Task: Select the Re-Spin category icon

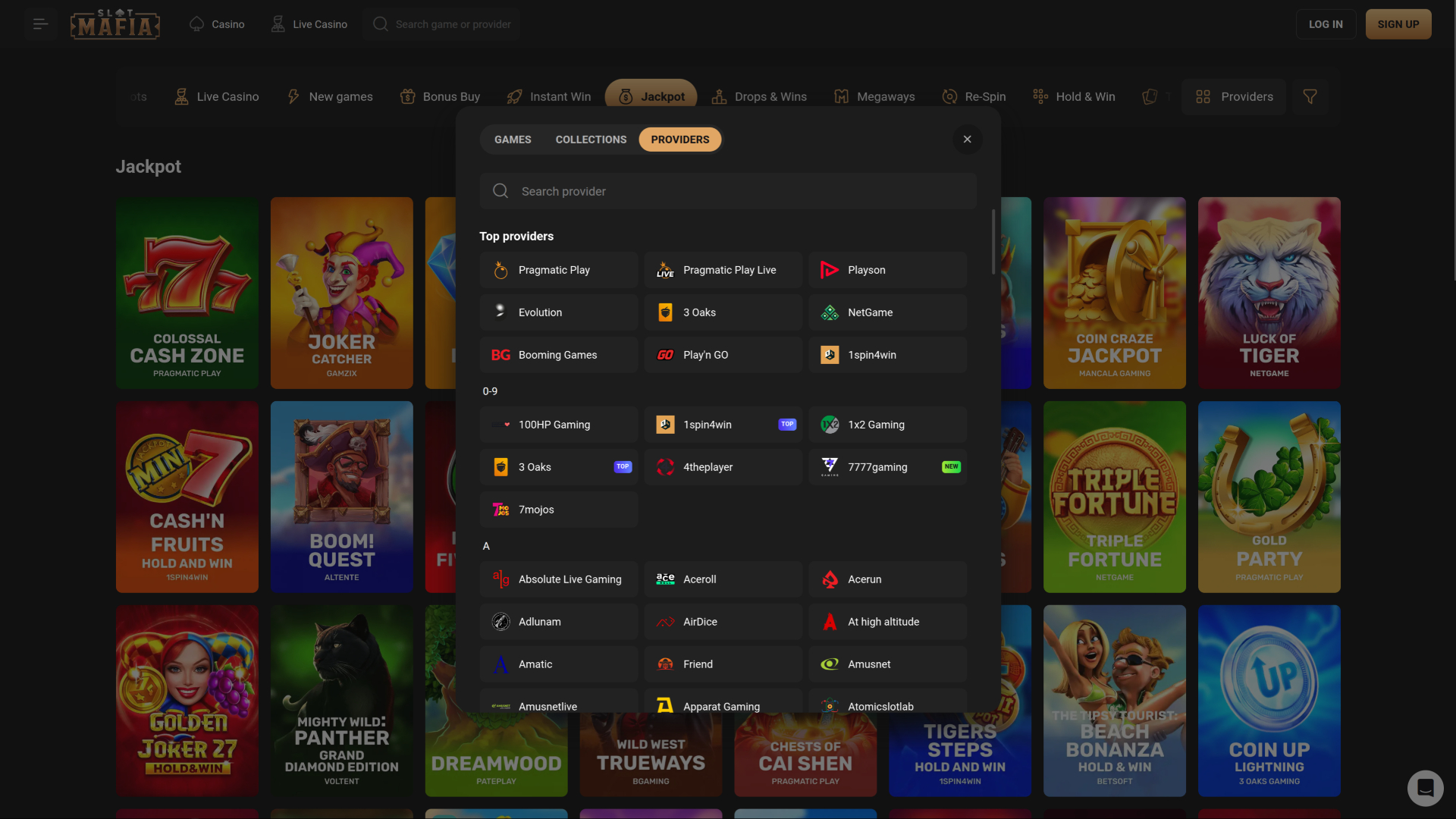Action: pyautogui.click(x=949, y=96)
